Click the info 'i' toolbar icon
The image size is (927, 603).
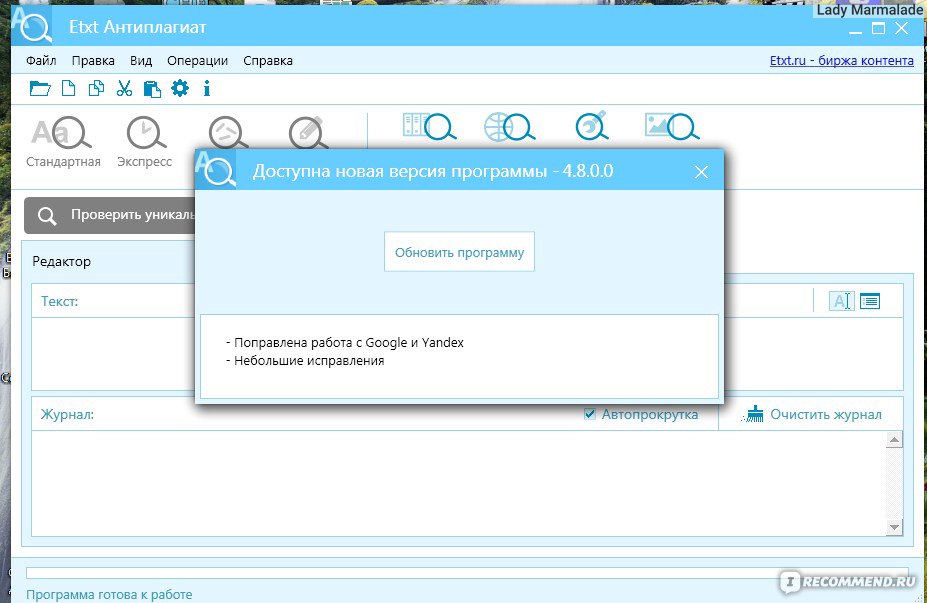pos(207,88)
